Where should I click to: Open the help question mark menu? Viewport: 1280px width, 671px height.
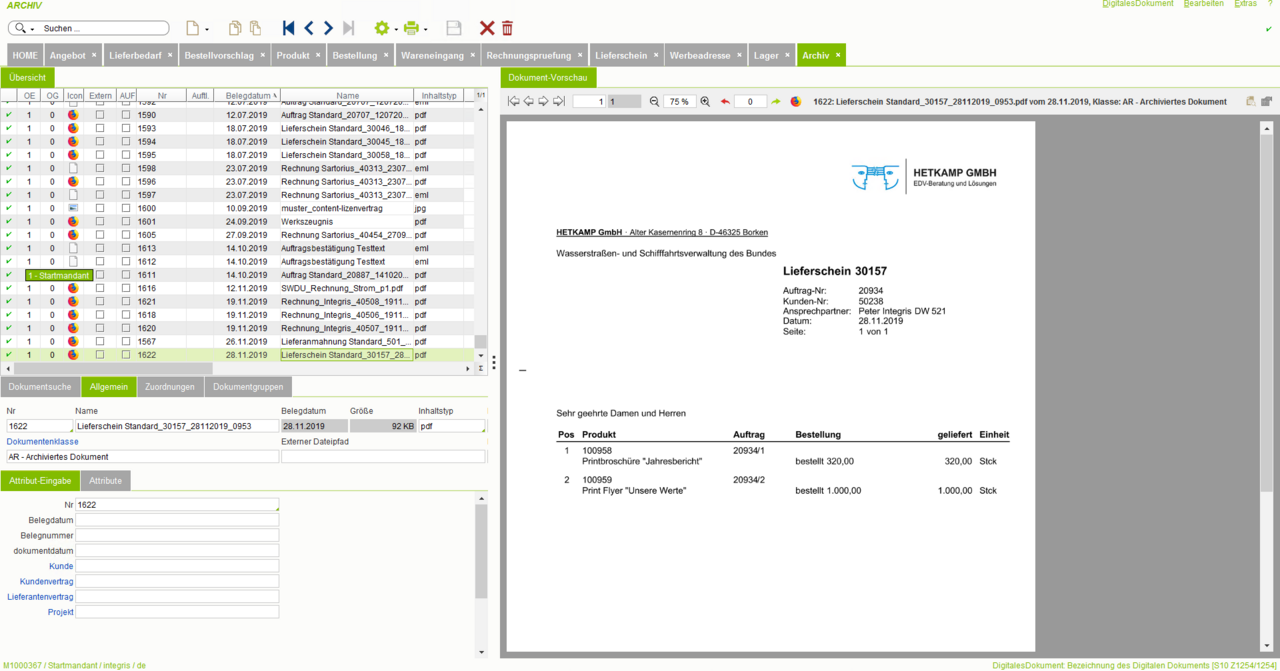click(x=1269, y=4)
